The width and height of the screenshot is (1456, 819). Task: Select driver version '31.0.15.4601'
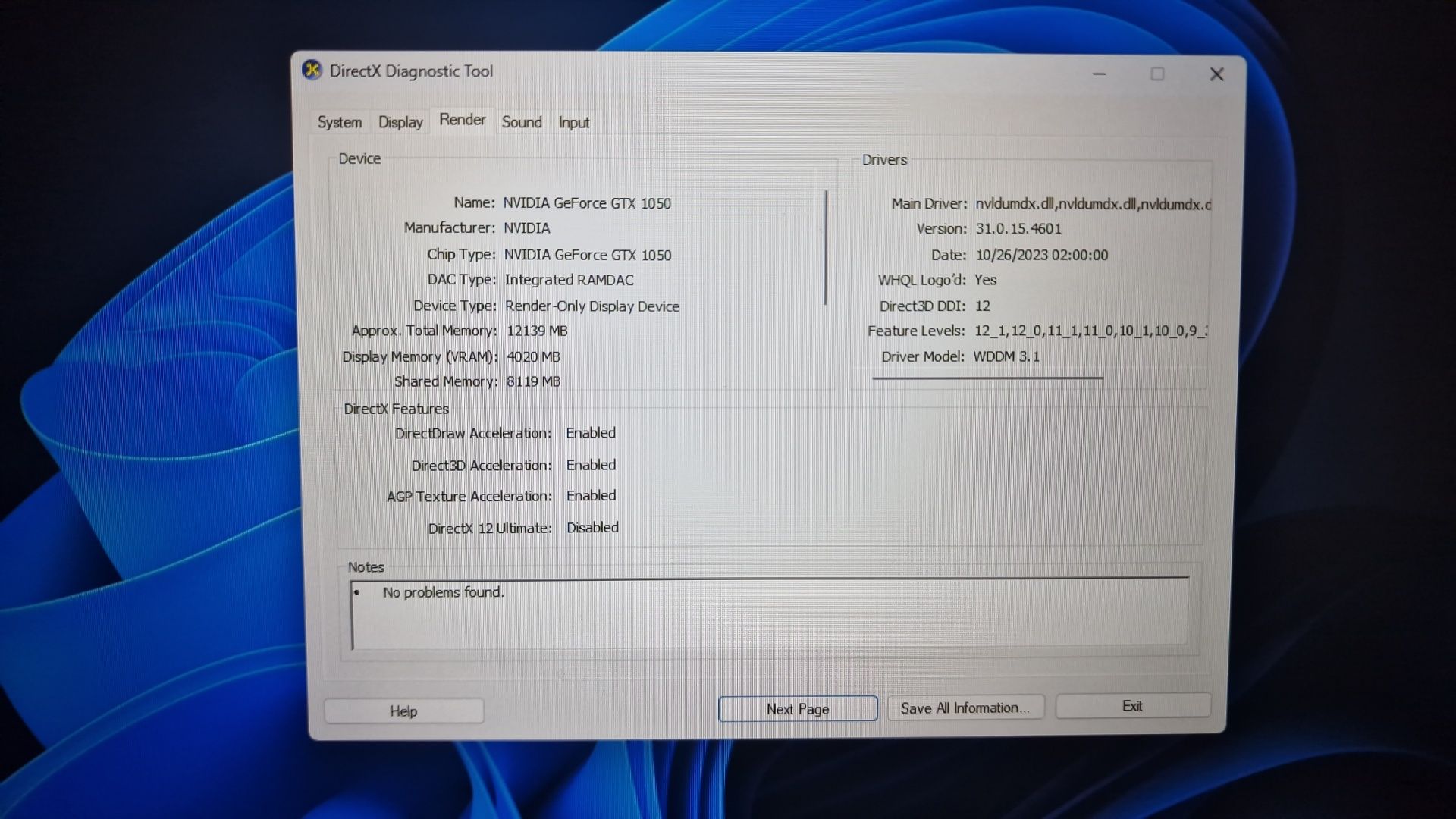[x=1018, y=228]
